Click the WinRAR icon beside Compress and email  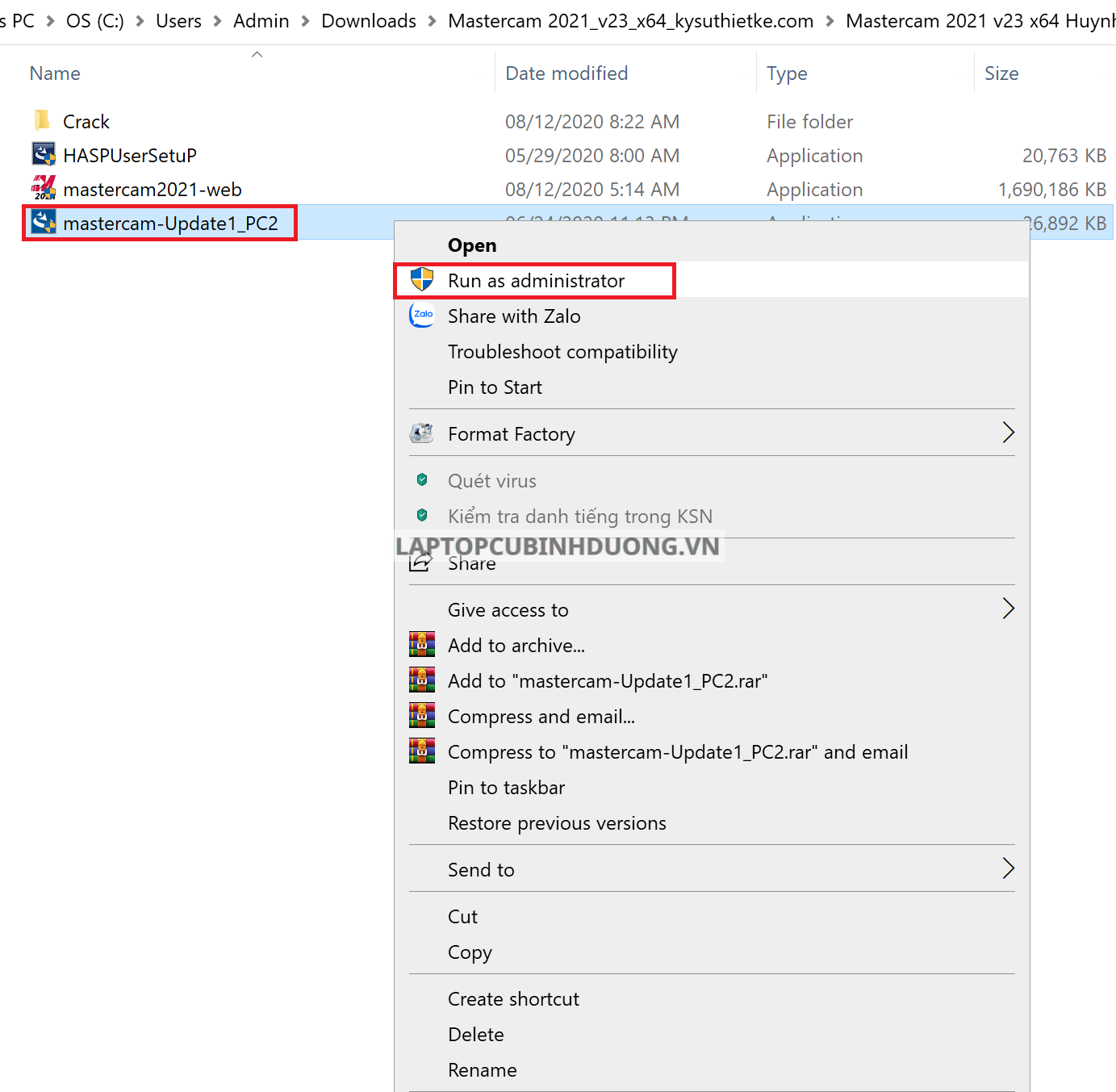pyautogui.click(x=421, y=716)
